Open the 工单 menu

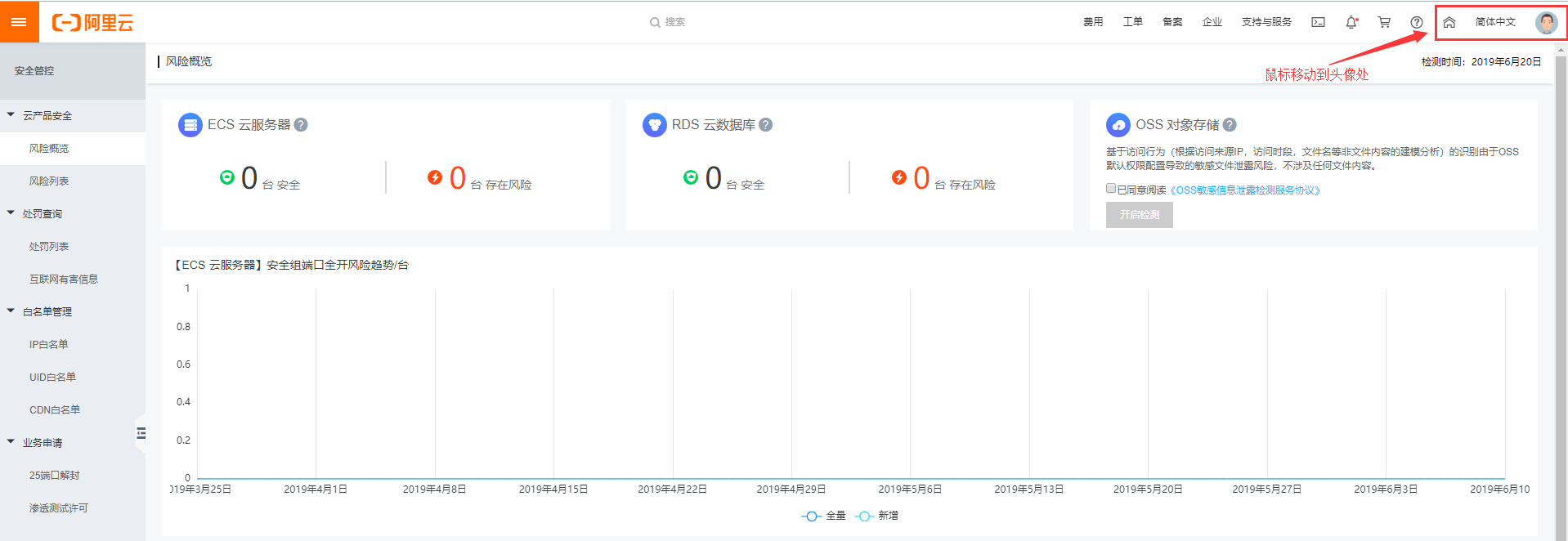1133,22
